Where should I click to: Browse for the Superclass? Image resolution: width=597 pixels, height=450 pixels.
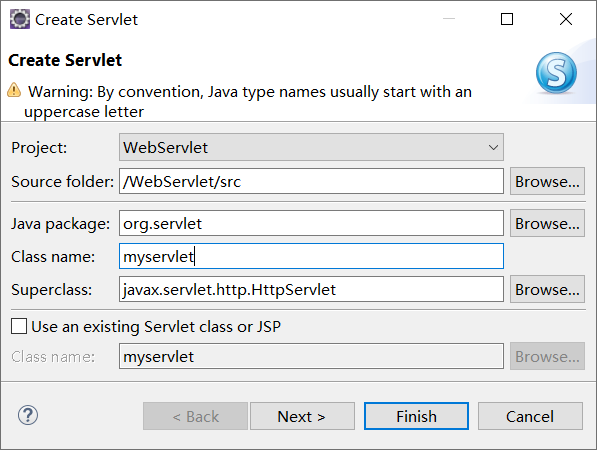pyautogui.click(x=547, y=289)
